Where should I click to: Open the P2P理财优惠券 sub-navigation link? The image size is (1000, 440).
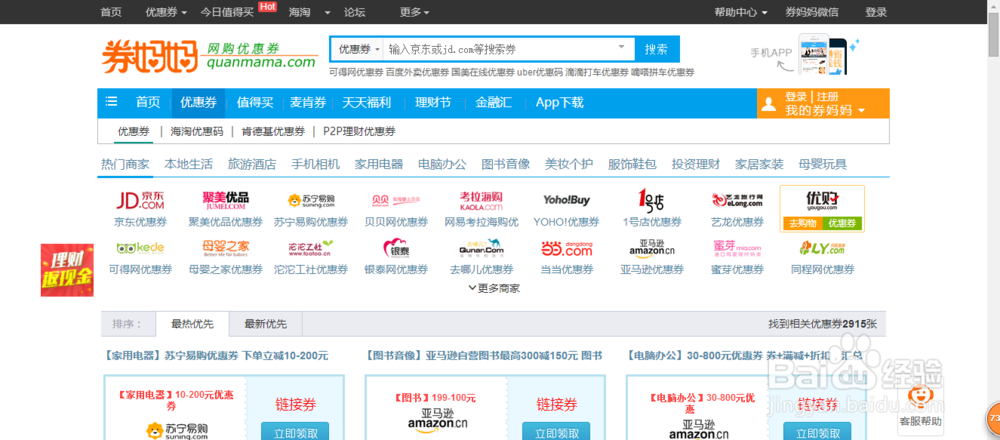click(359, 132)
